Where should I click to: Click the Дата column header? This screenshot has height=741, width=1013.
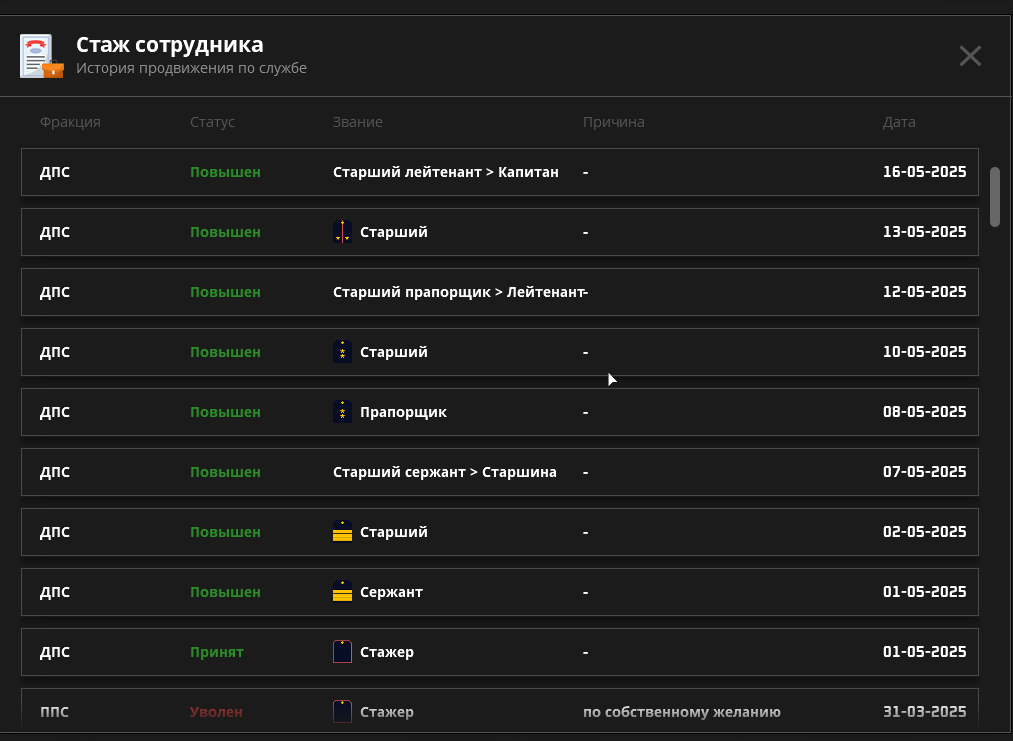point(898,122)
